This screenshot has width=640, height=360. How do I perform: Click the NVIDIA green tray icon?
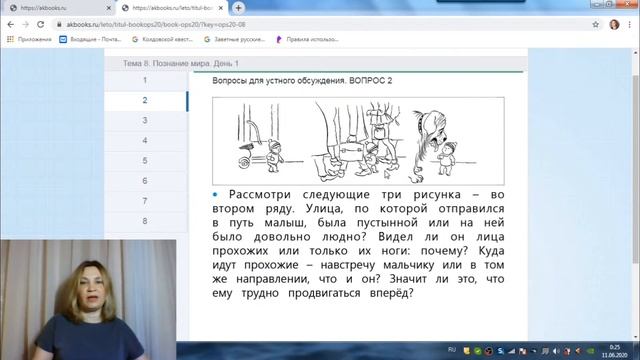tap(590, 351)
